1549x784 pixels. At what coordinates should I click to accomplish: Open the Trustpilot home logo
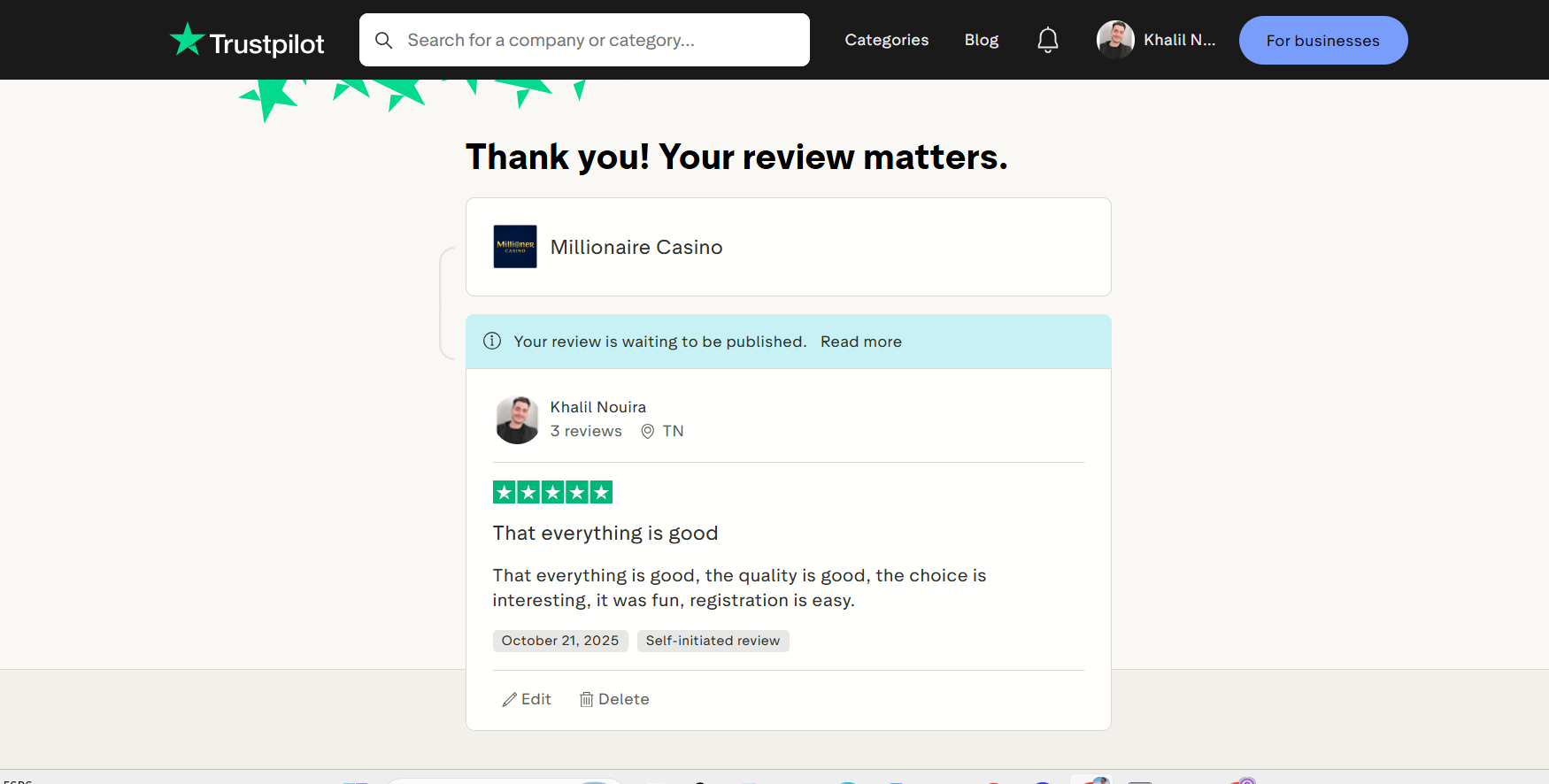pyautogui.click(x=247, y=41)
